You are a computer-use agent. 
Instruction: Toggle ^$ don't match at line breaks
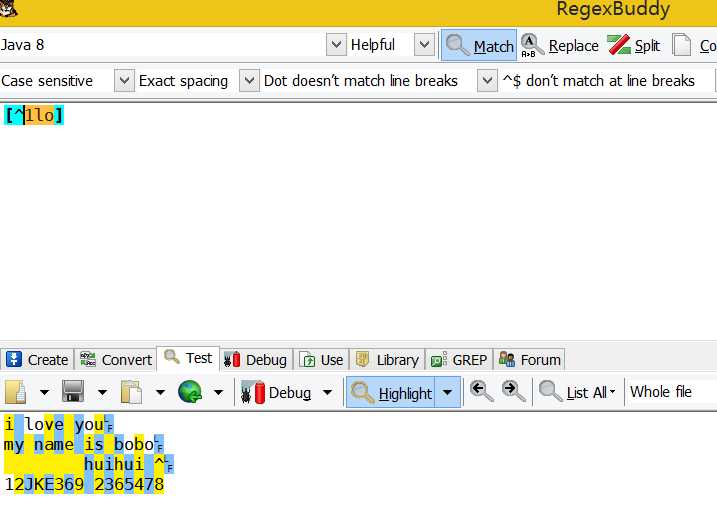click(x=599, y=81)
